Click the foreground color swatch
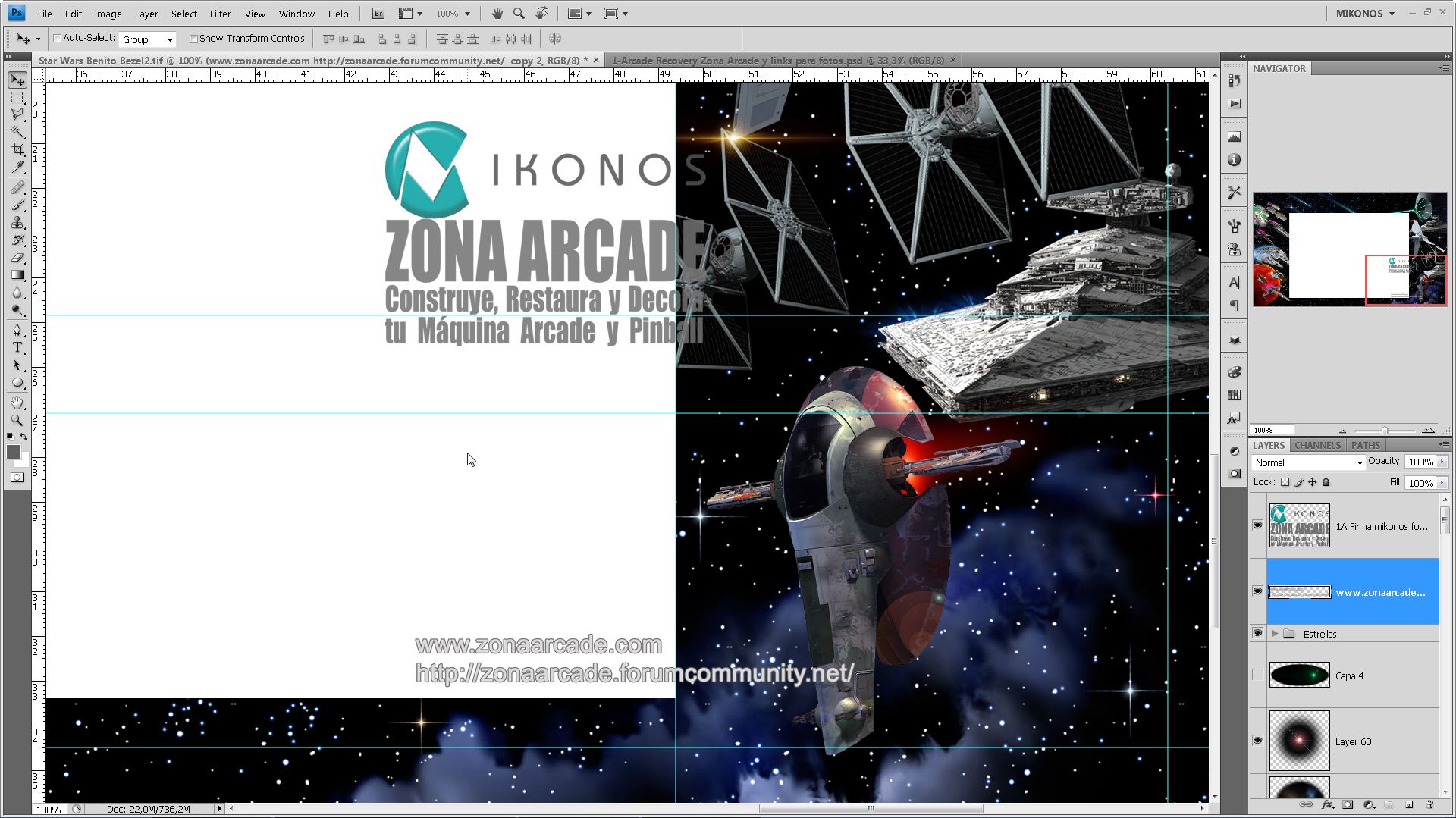 tap(13, 452)
